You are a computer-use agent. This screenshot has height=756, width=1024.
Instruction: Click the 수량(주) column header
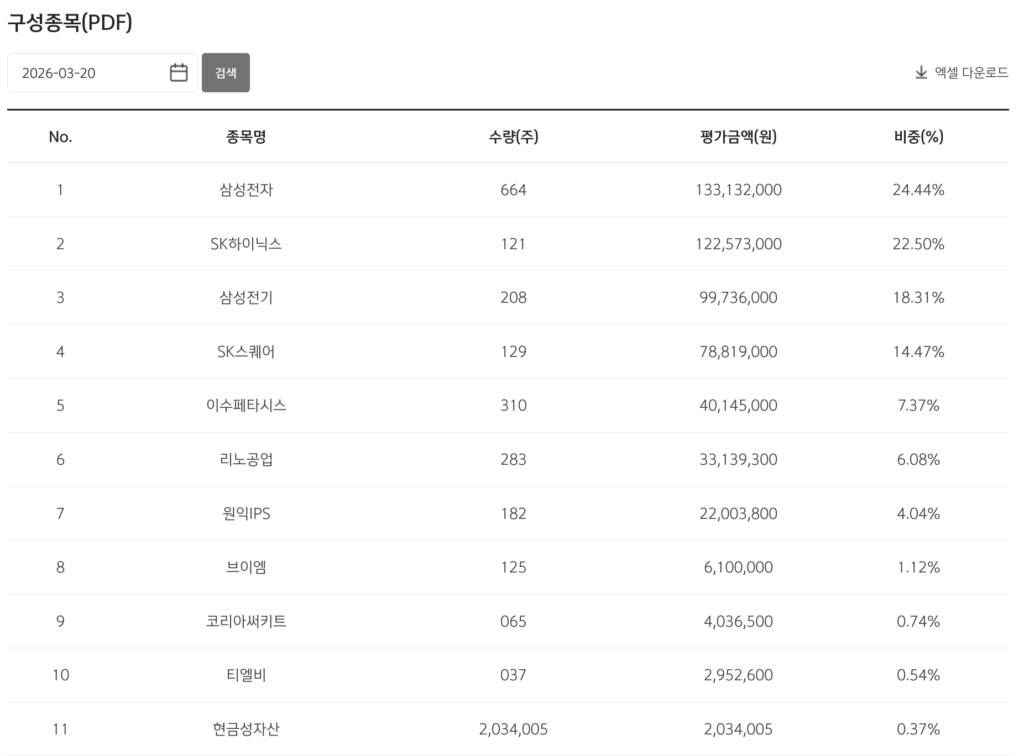[513, 137]
